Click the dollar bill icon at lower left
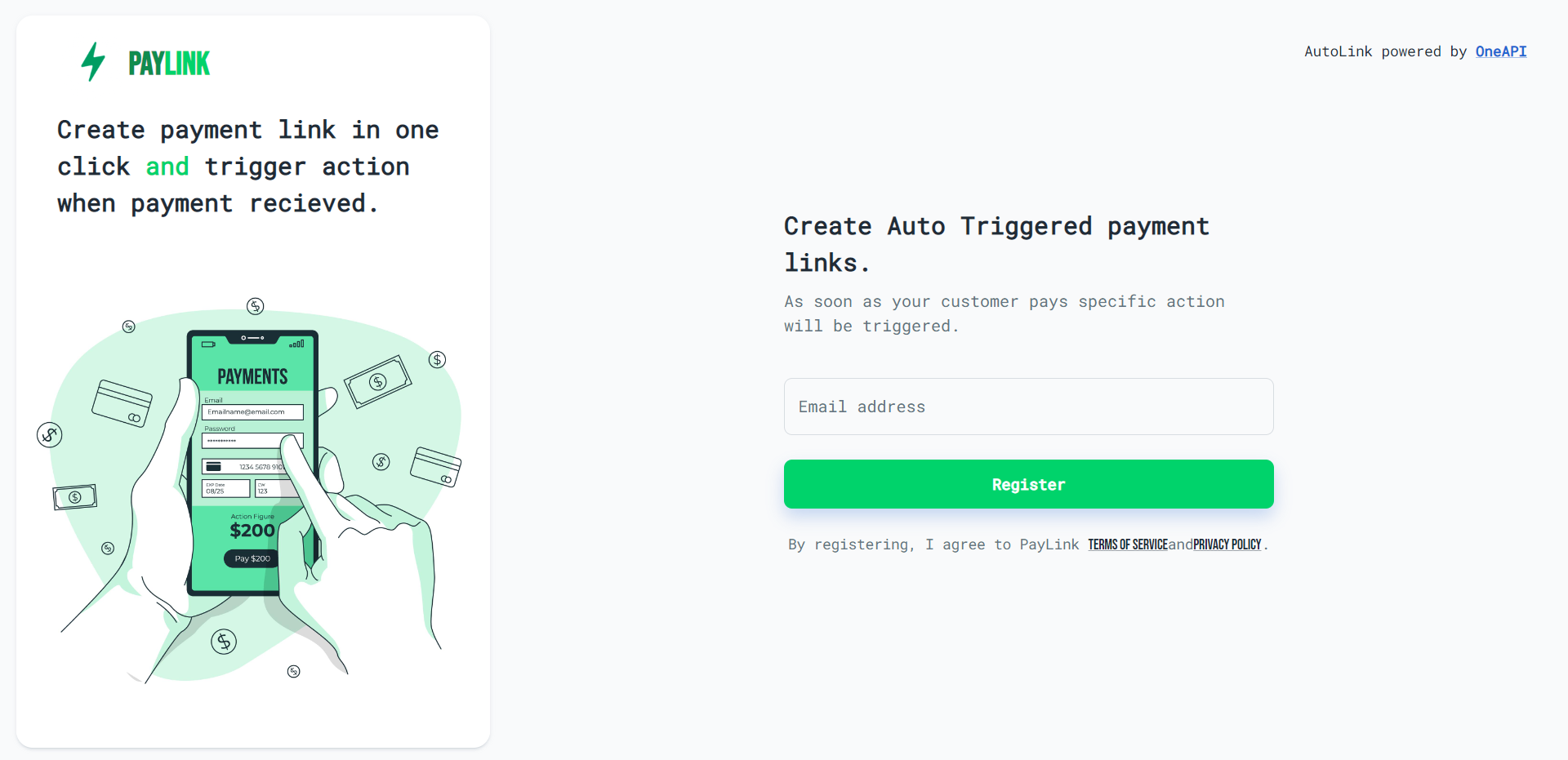Screen dimensions: 1568x760 coord(75,497)
